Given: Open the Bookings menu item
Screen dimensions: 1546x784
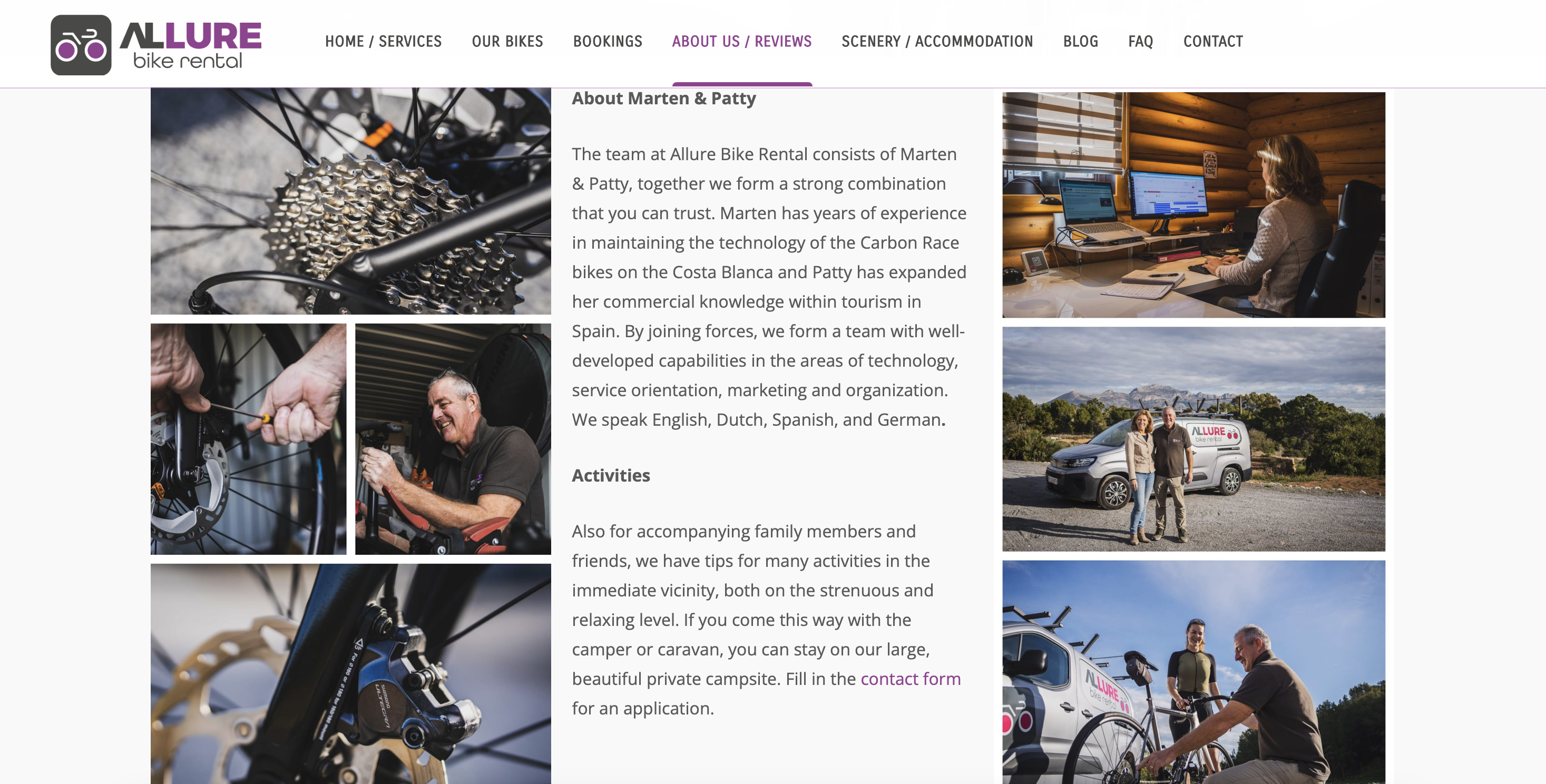Looking at the screenshot, I should [608, 42].
